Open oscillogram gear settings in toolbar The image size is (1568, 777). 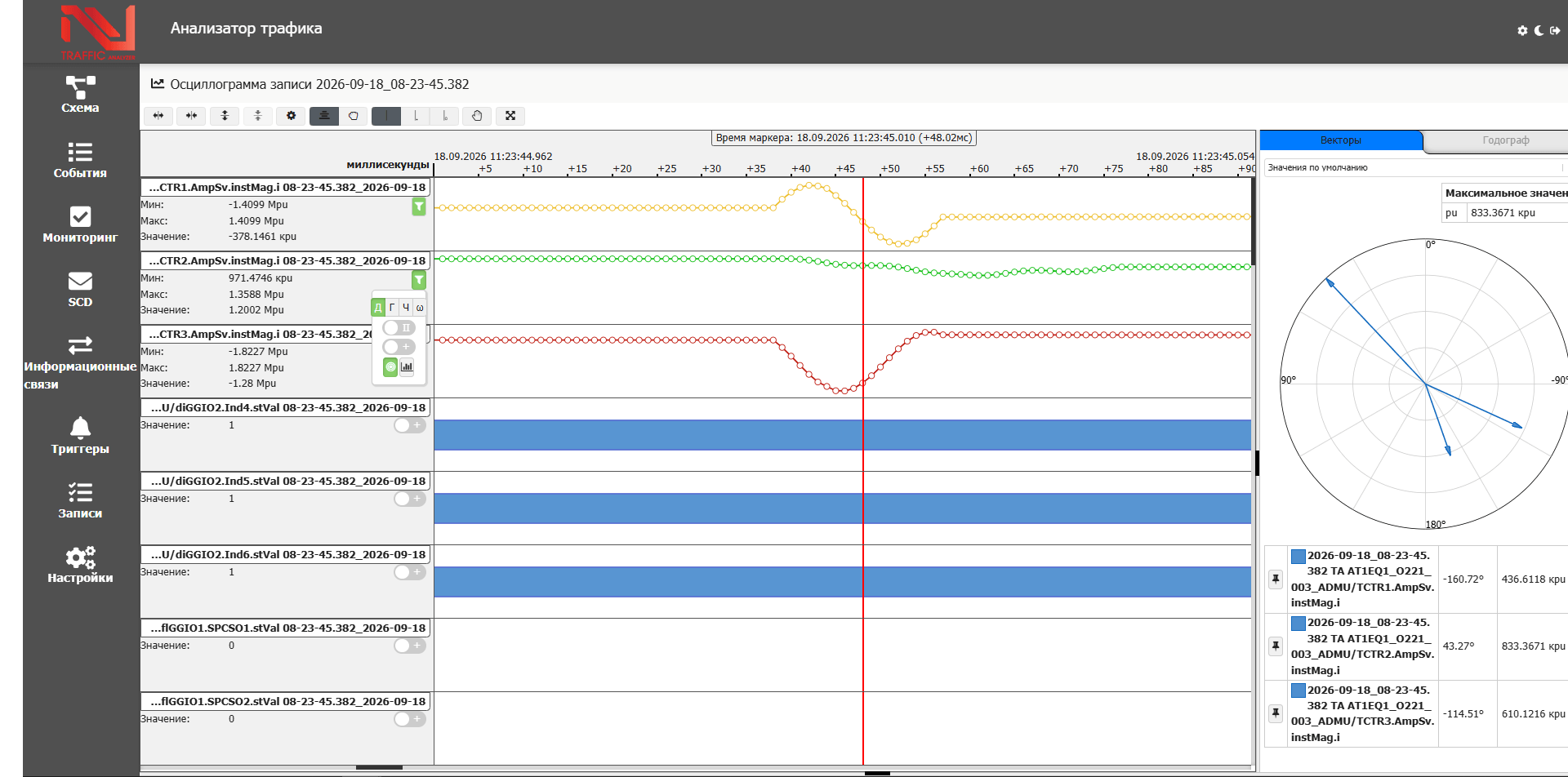(291, 116)
